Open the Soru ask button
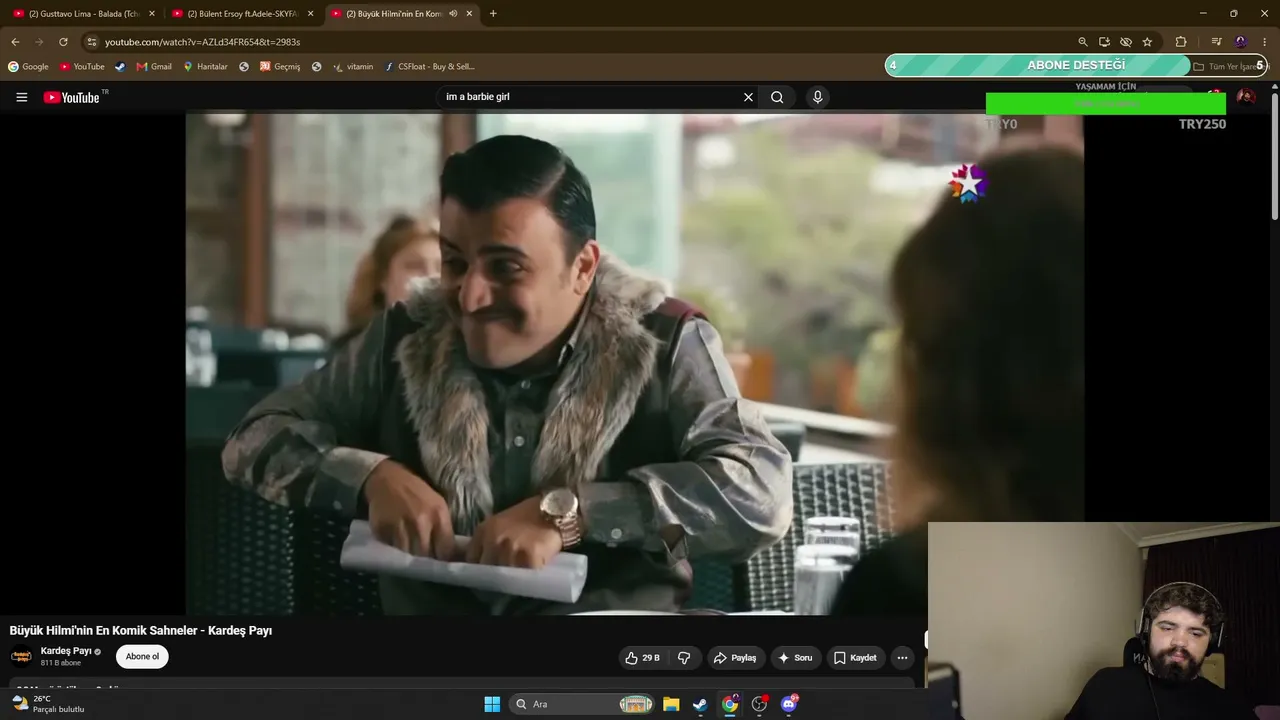This screenshot has width=1280, height=720. pyautogui.click(x=795, y=658)
